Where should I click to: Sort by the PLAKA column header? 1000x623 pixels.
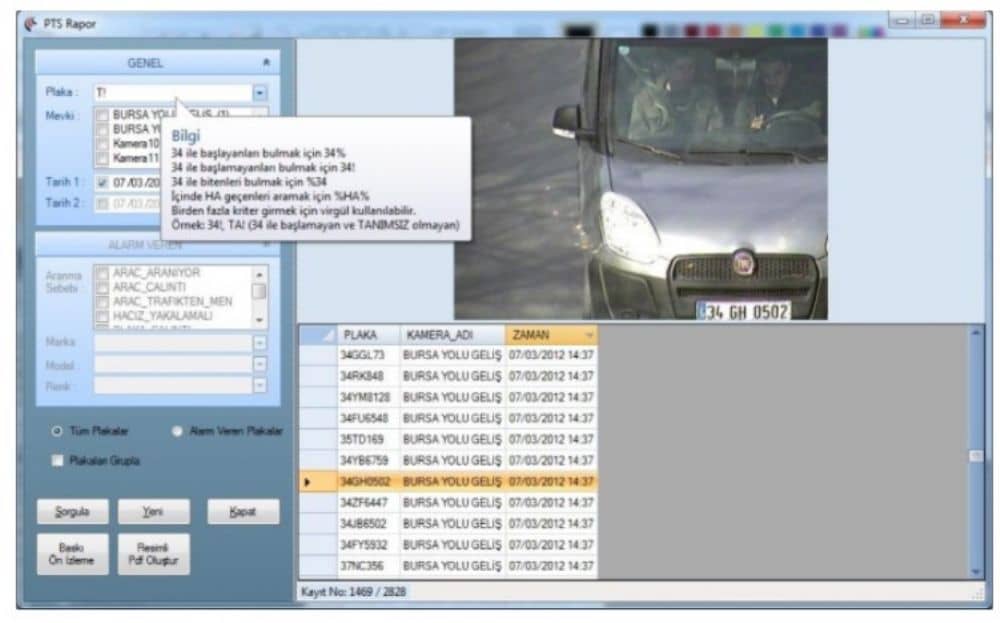coord(369,335)
